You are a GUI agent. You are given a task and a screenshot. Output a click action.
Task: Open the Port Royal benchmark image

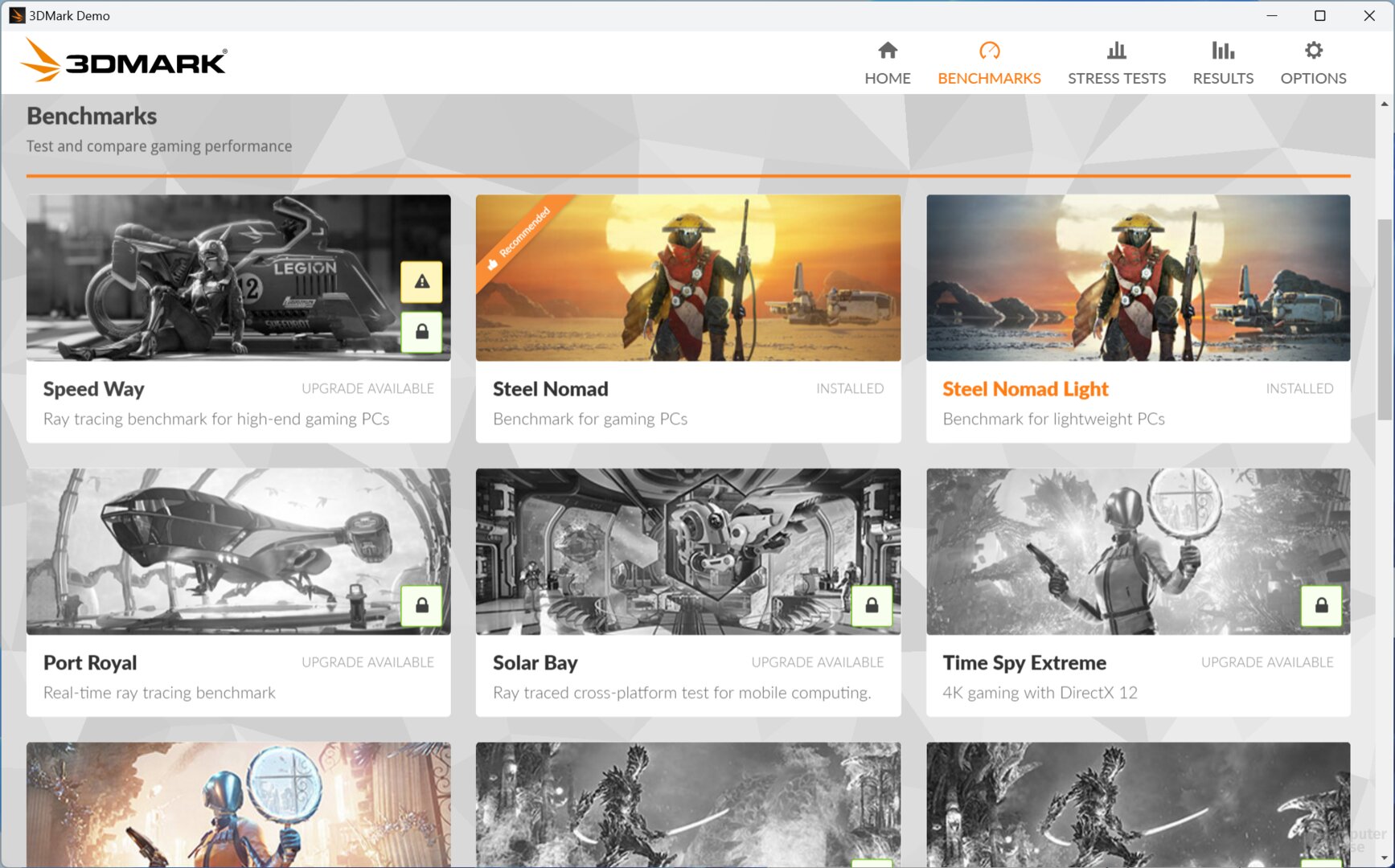tap(238, 552)
